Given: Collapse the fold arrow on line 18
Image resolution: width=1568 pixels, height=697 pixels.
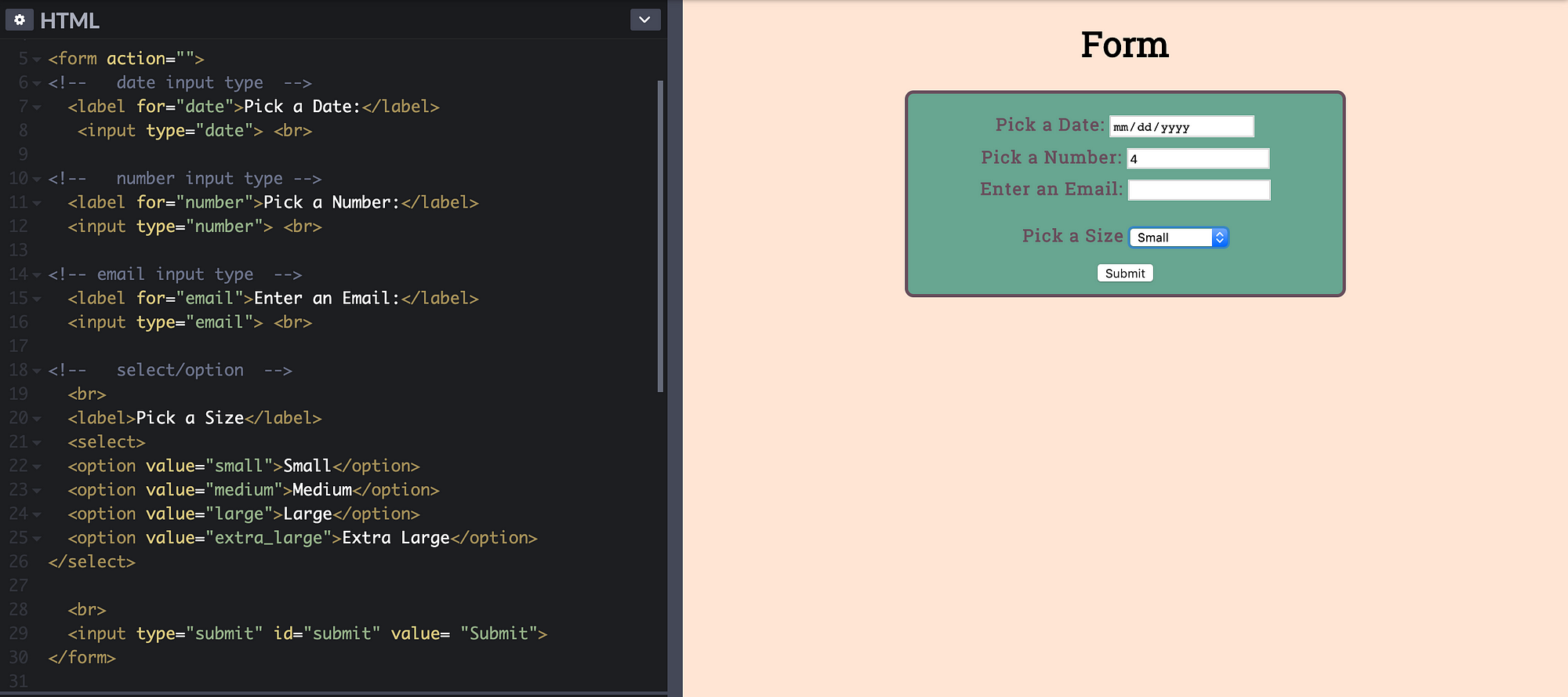Looking at the screenshot, I should pyautogui.click(x=37, y=371).
